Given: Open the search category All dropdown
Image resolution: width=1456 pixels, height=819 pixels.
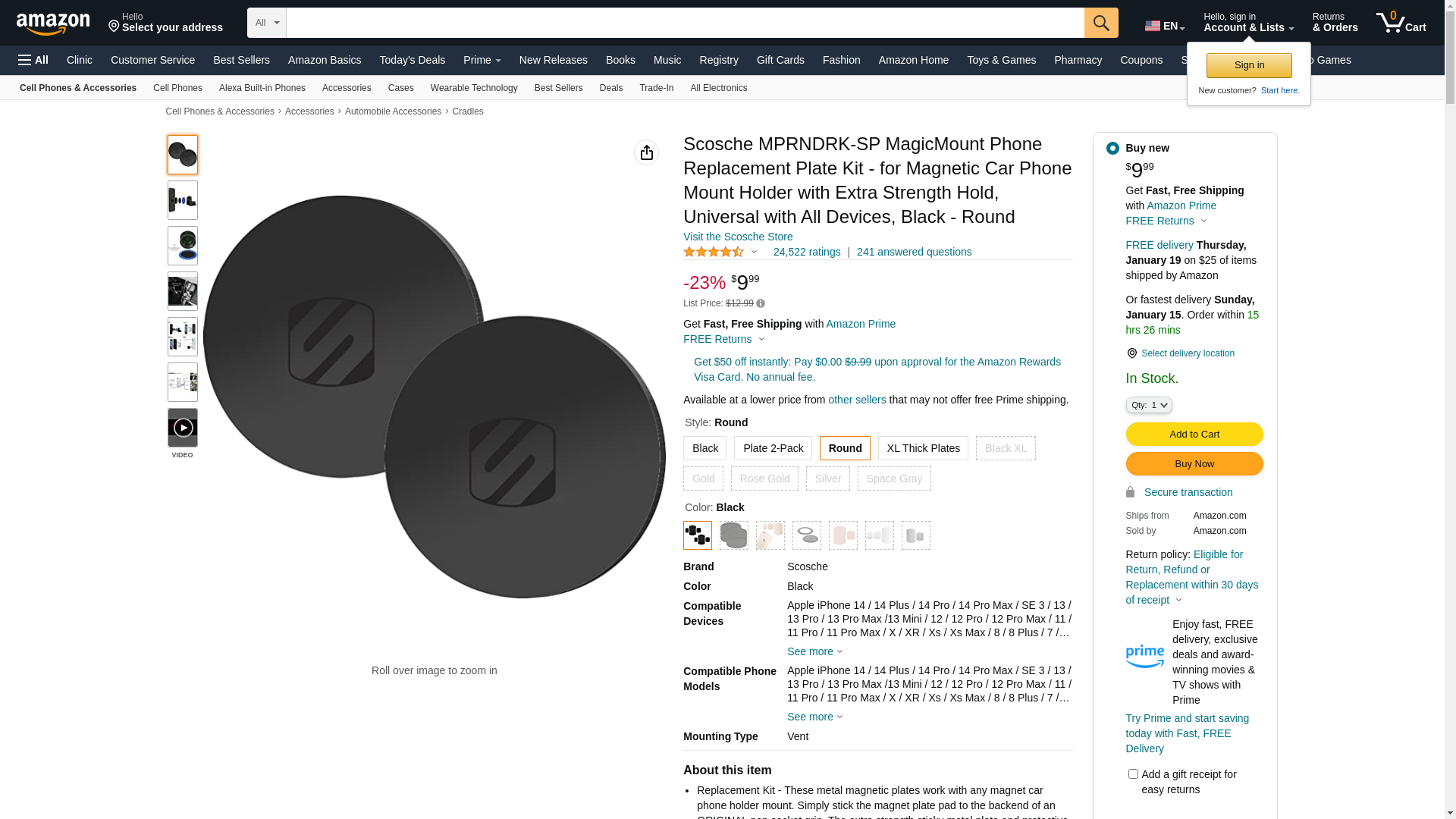Looking at the screenshot, I should (267, 23).
